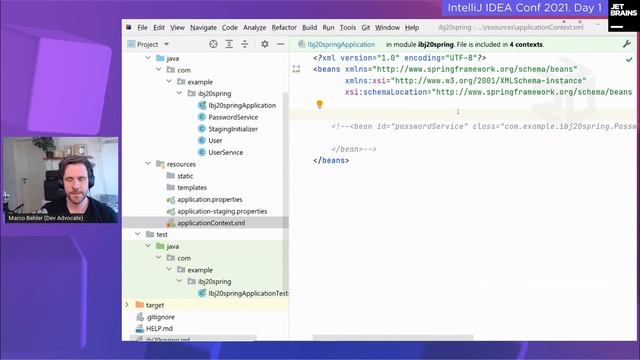Hide the Project tool window
The width and height of the screenshot is (640, 360).
click(x=280, y=44)
